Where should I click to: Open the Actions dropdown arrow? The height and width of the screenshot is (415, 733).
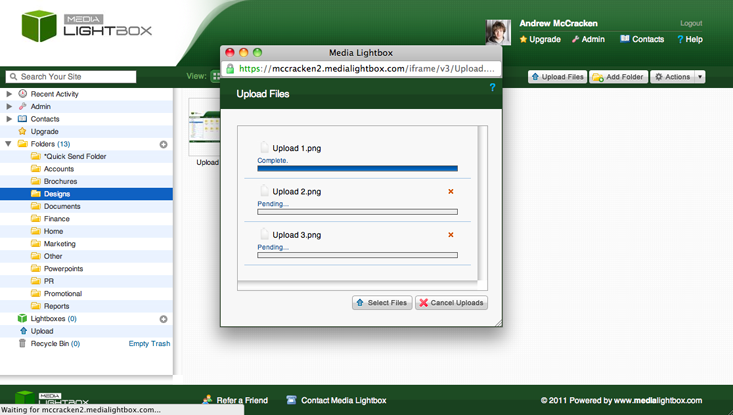700,77
